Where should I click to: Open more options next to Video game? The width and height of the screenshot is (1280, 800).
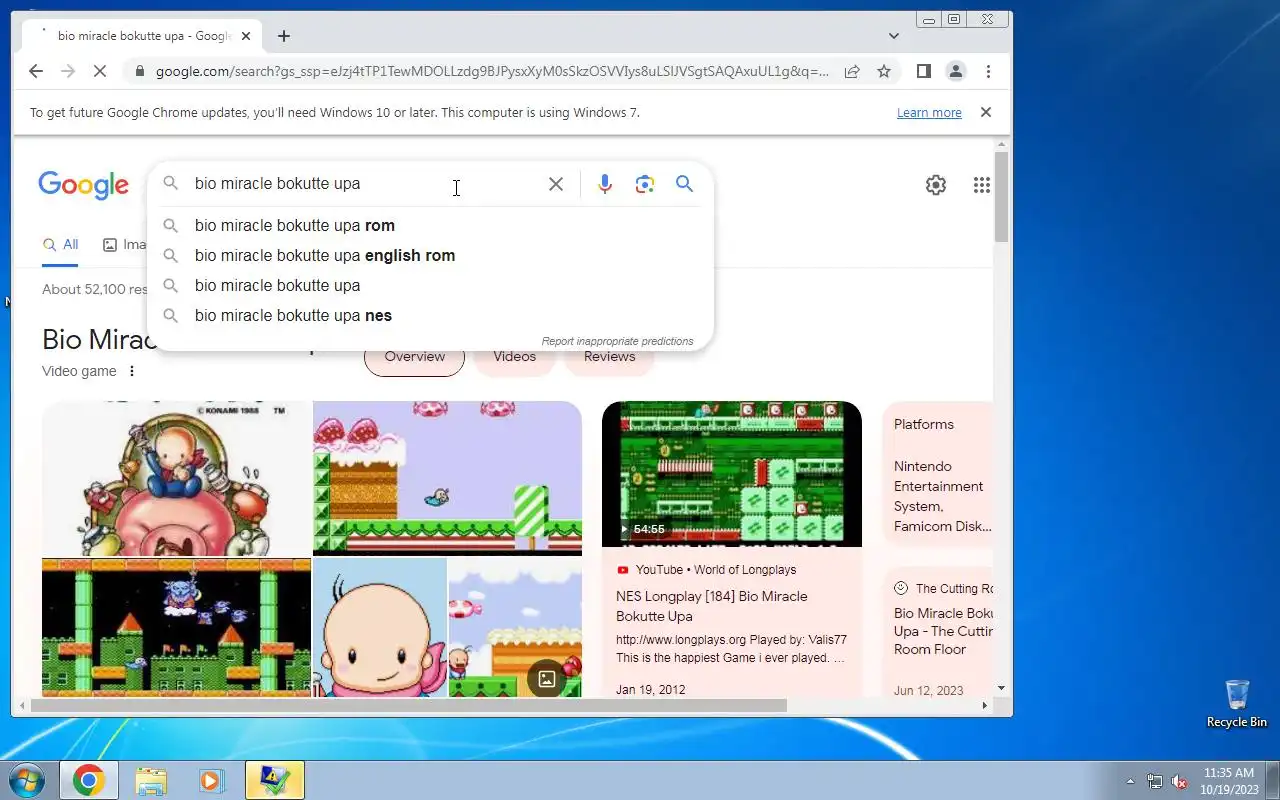click(131, 371)
